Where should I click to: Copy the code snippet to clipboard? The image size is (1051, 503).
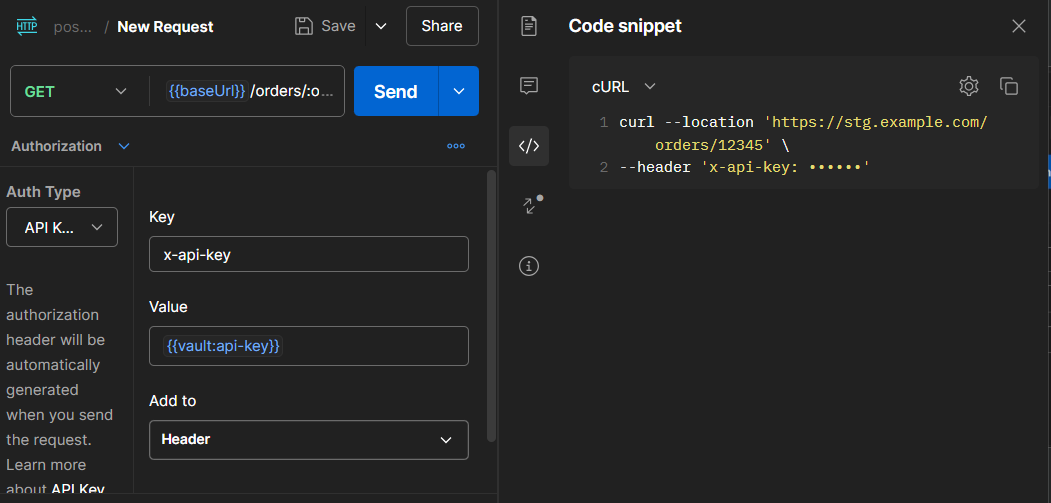pos(1009,86)
